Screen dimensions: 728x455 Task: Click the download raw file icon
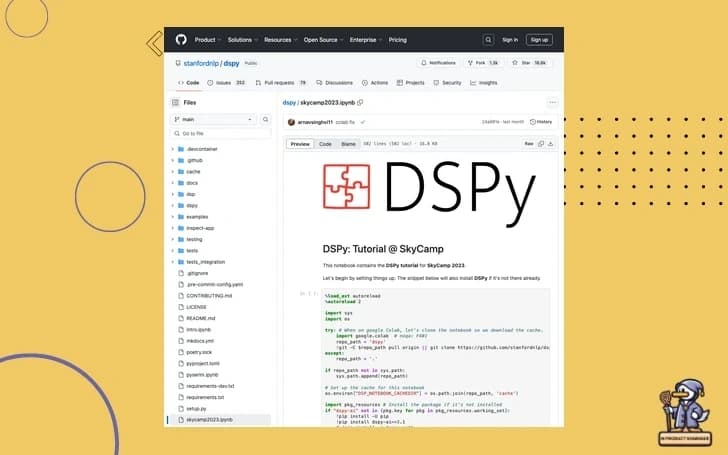[552, 144]
